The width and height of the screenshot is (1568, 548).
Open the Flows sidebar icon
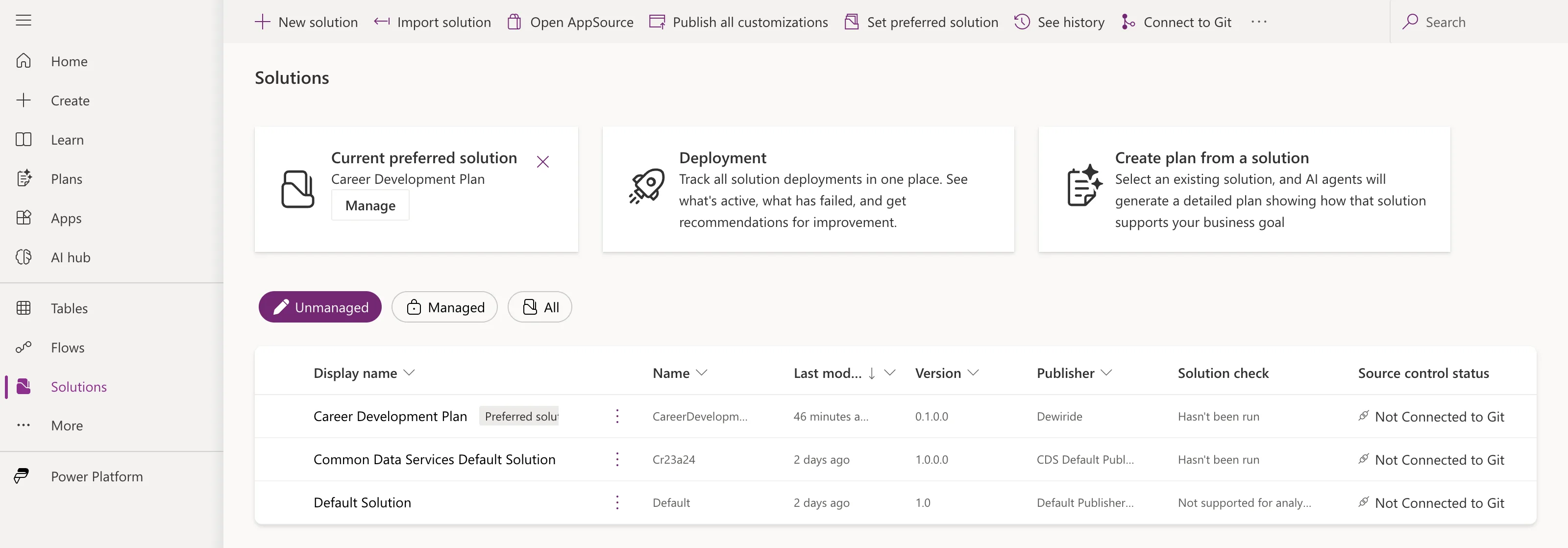(23, 348)
